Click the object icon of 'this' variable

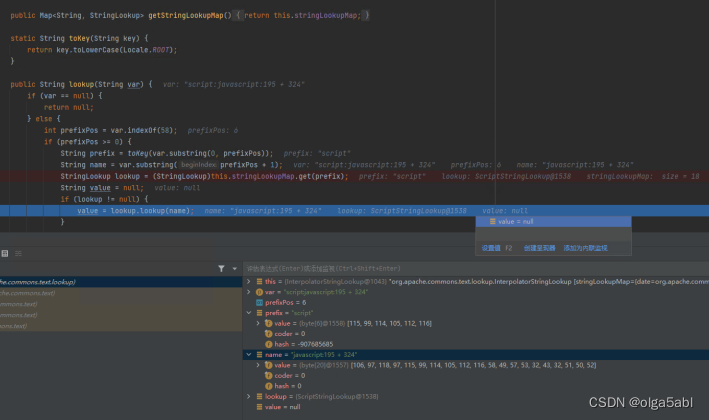[260, 281]
